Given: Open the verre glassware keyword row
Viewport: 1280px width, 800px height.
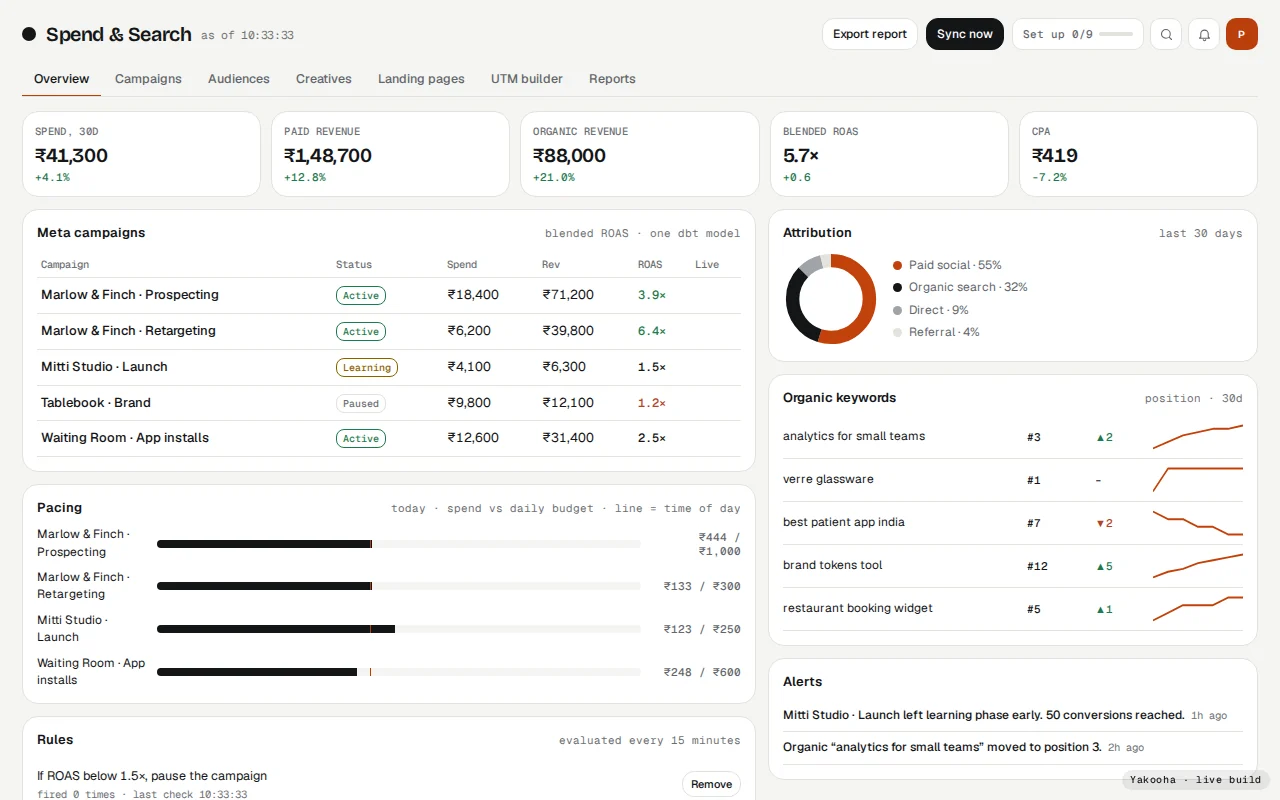Looking at the screenshot, I should [1013, 480].
